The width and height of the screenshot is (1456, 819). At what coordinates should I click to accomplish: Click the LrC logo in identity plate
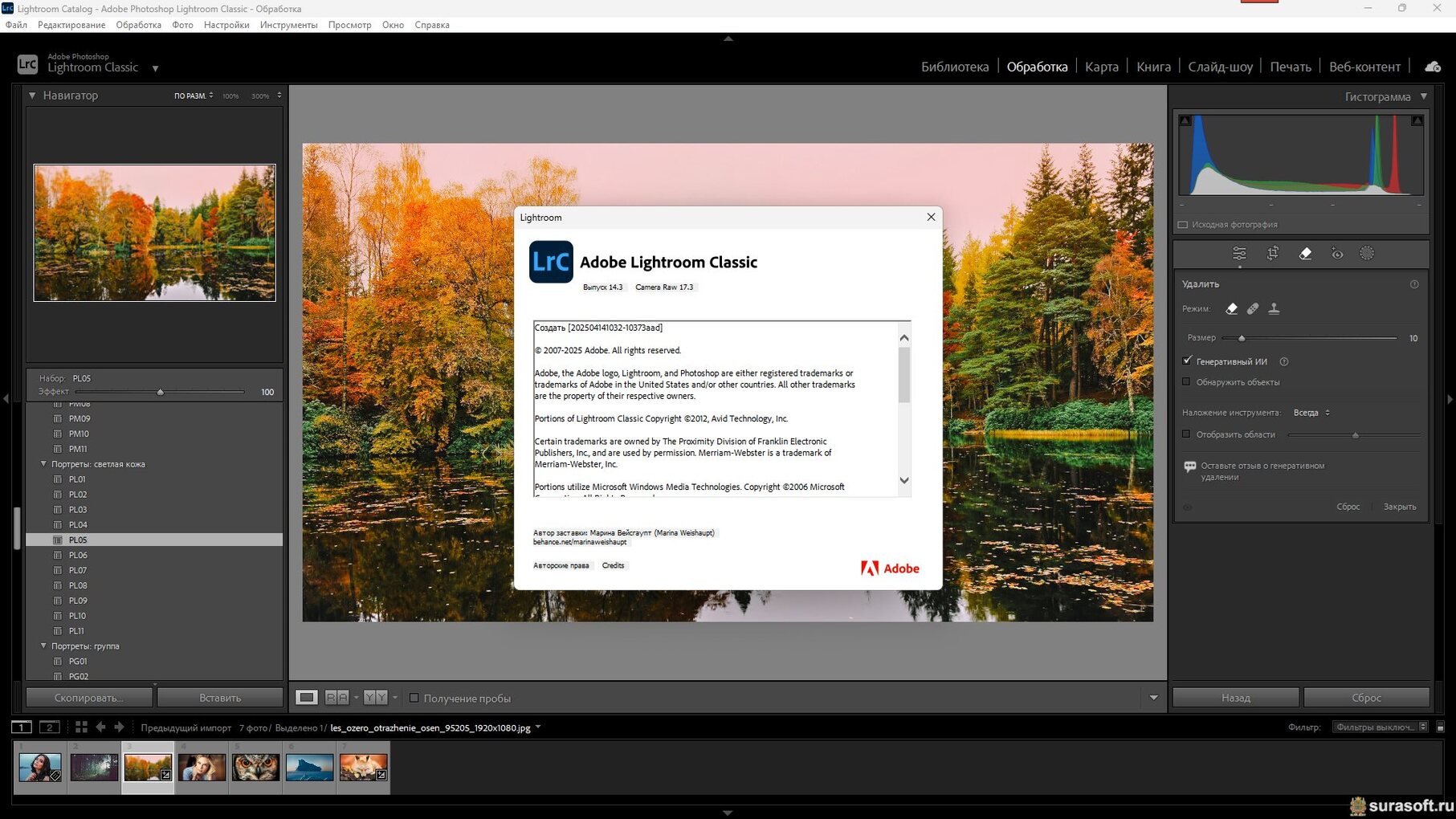[27, 64]
